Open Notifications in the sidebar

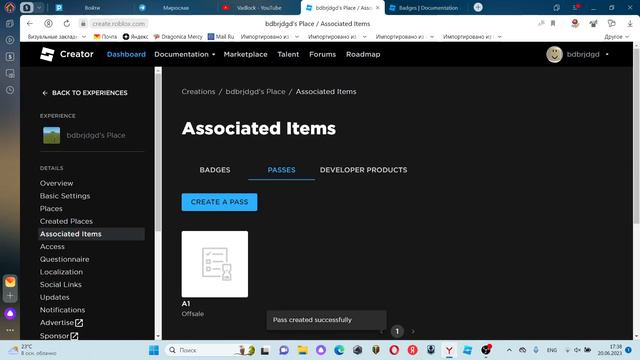62,310
